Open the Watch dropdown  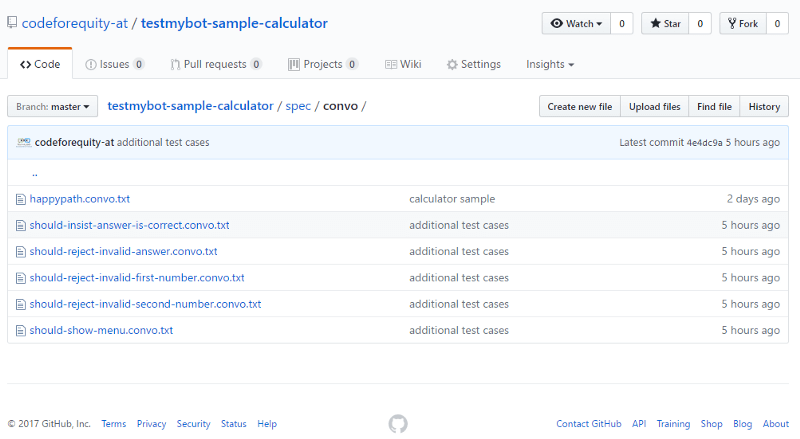click(x=576, y=23)
